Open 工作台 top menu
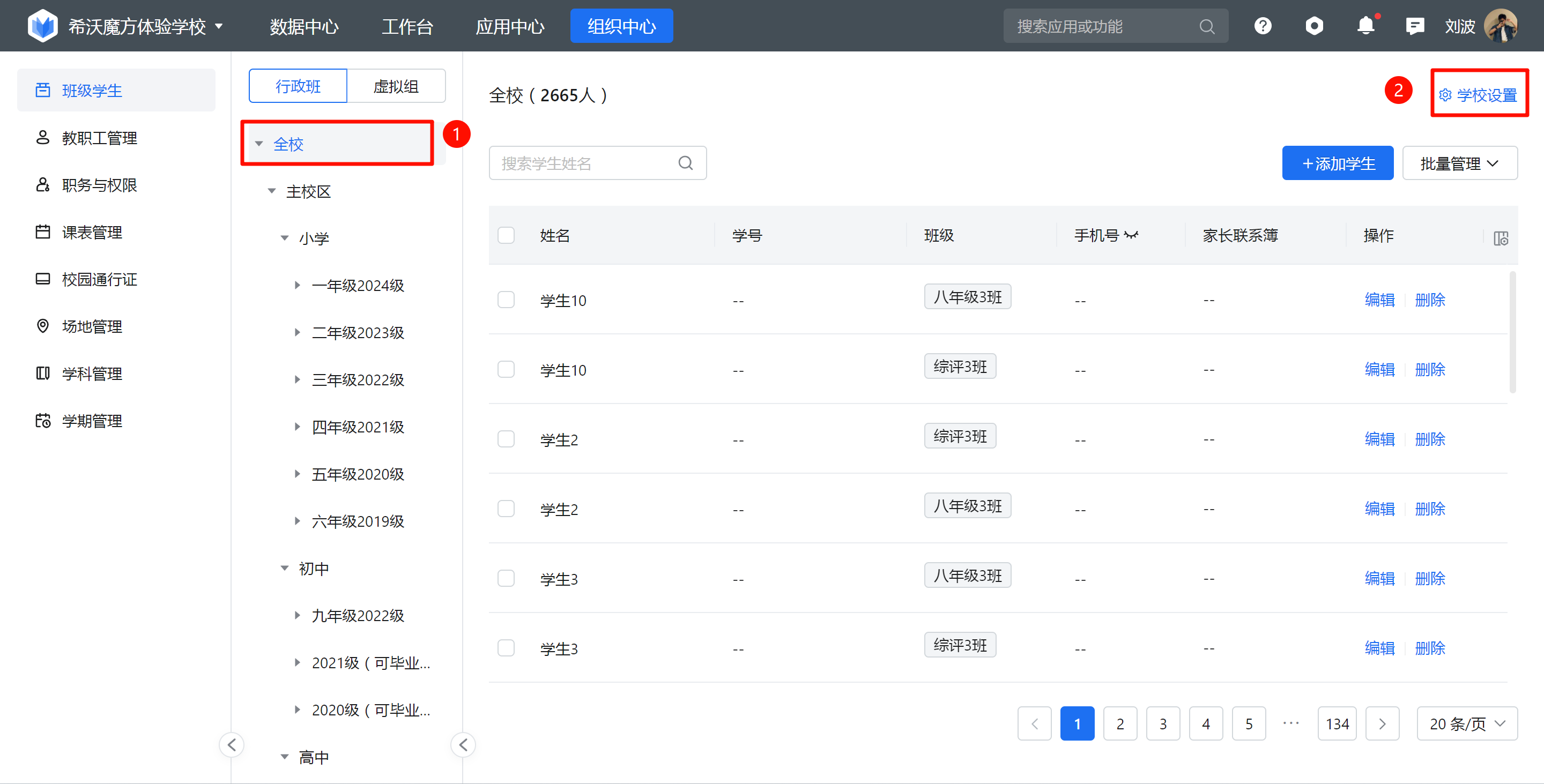This screenshot has width=1544, height=784. (x=407, y=26)
